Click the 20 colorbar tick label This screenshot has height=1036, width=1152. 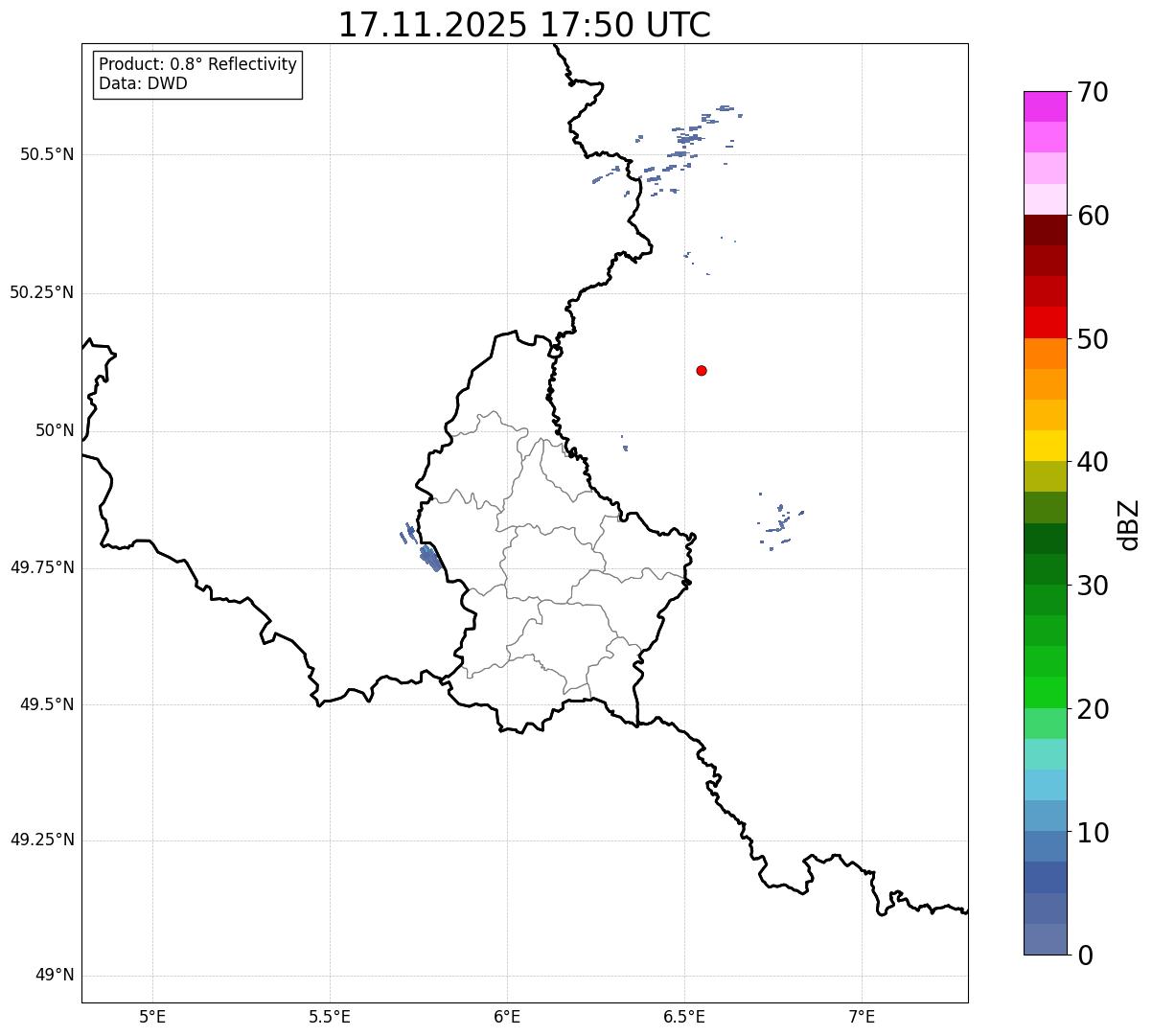click(x=1093, y=709)
